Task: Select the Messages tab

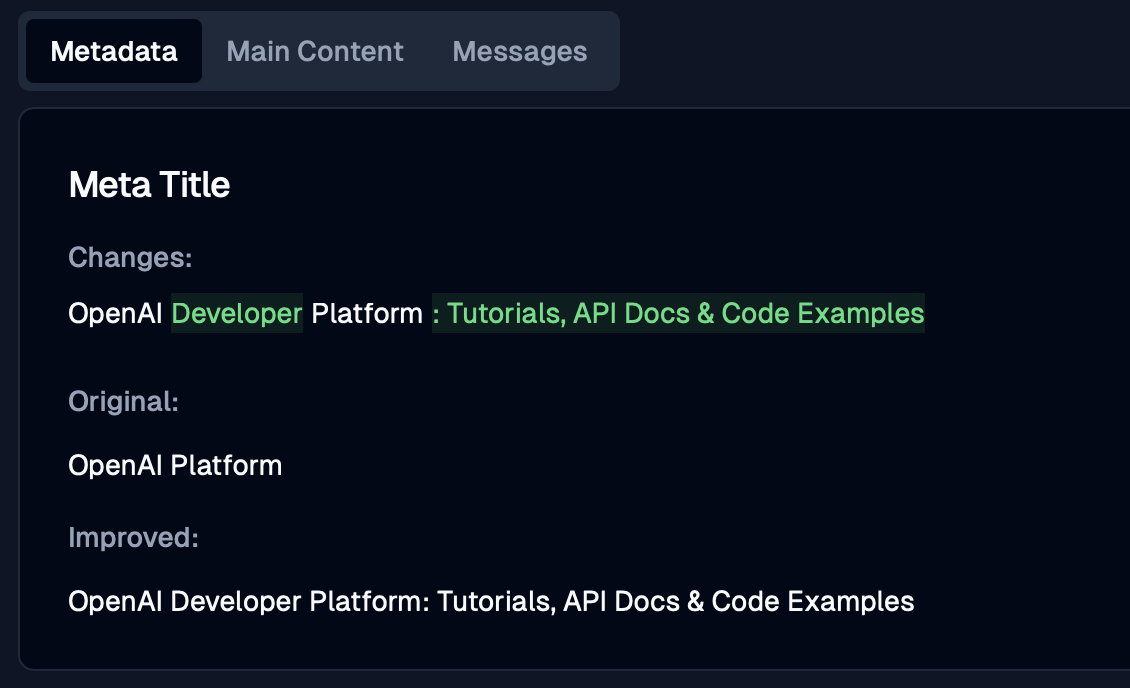Action: [519, 51]
